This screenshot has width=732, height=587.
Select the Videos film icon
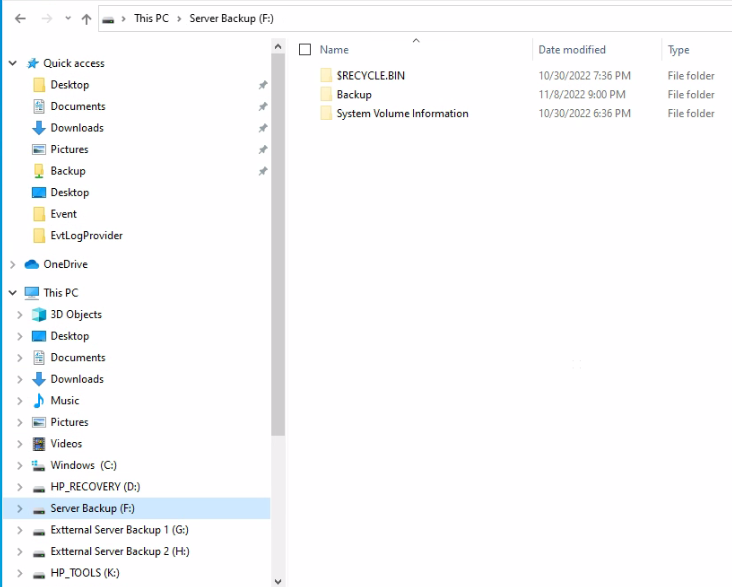39,444
